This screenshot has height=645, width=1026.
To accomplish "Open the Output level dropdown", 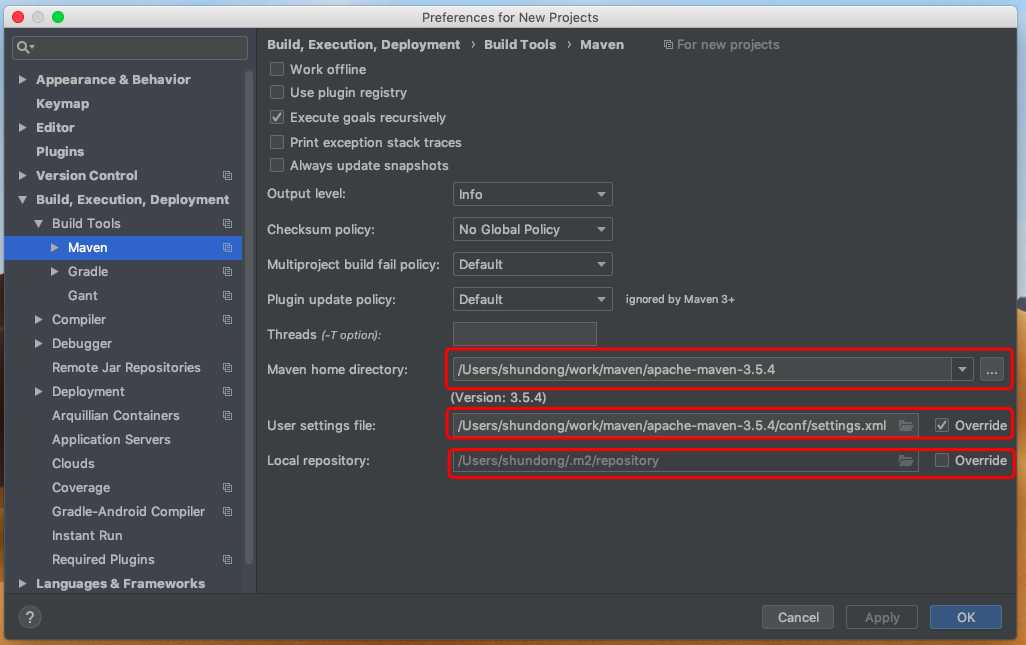I will (533, 194).
